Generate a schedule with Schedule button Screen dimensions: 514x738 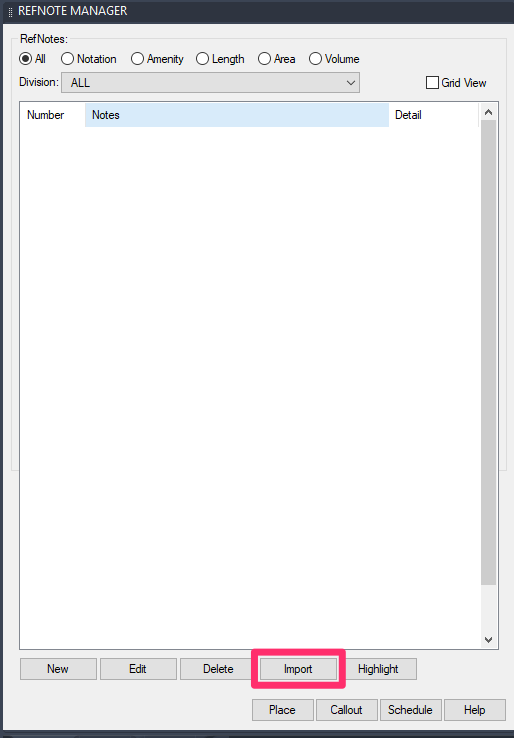[411, 710]
